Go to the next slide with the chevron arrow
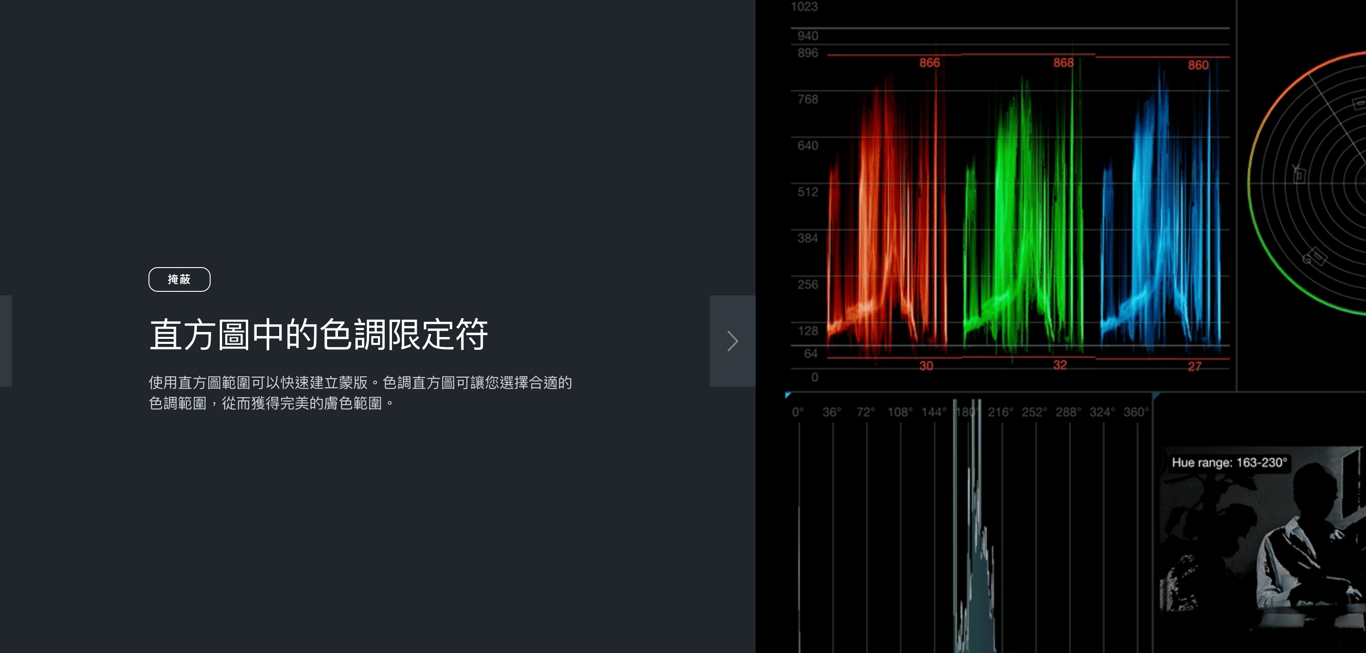Screen dimensions: 1366x653 tap(732, 341)
